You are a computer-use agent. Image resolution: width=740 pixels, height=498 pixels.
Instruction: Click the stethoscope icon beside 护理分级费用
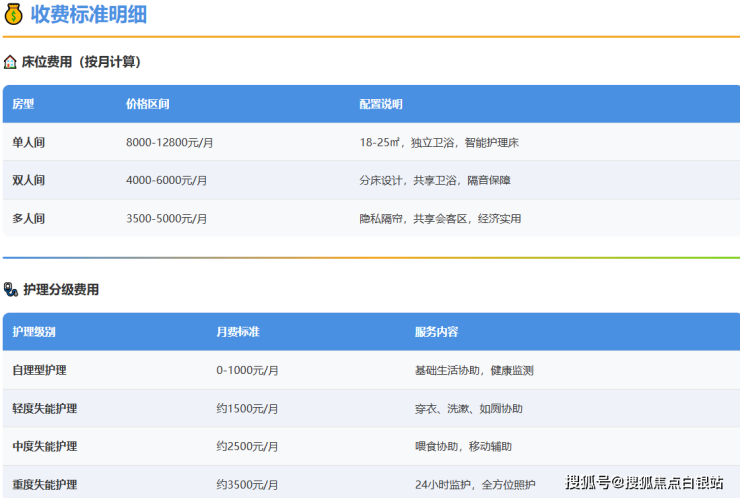click(10, 289)
